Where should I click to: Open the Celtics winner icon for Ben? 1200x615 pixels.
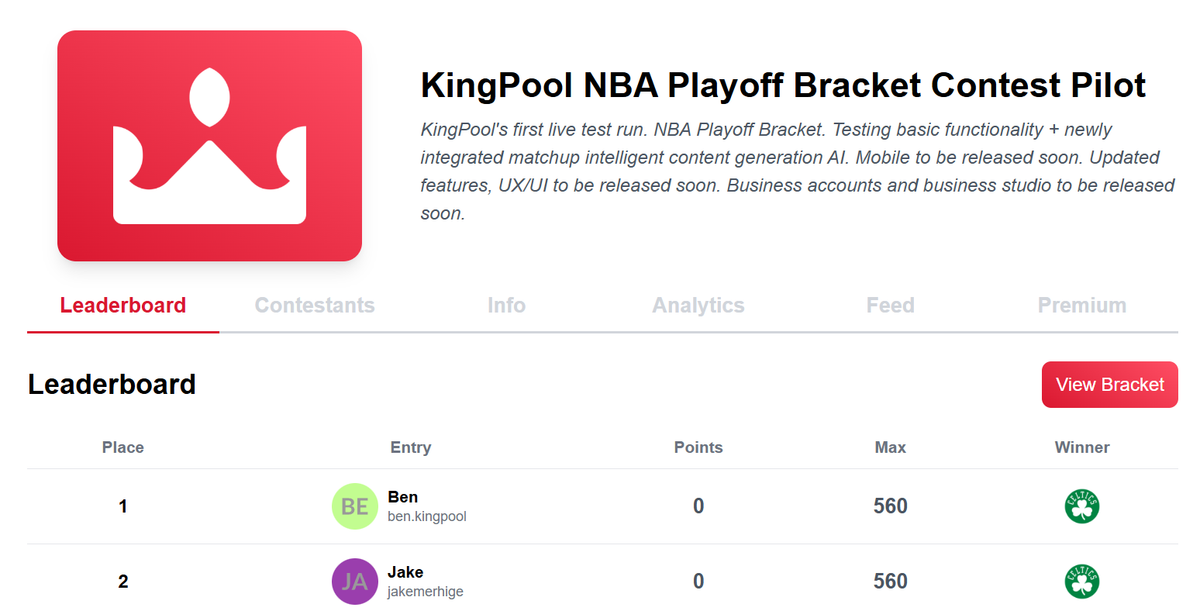point(1082,506)
